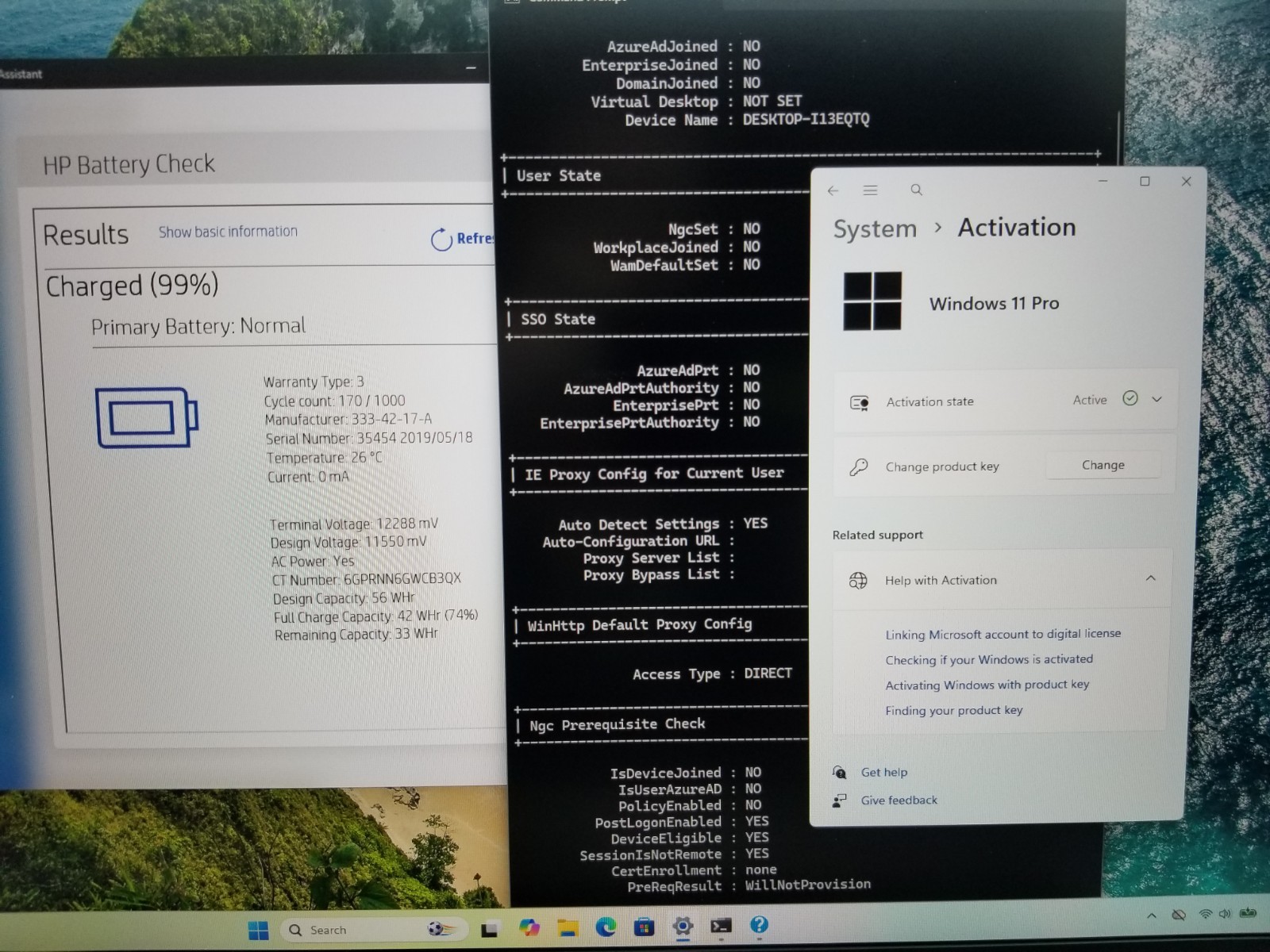This screenshot has width=1270, height=952.
Task: Click the search icon in Settings
Action: point(916,190)
